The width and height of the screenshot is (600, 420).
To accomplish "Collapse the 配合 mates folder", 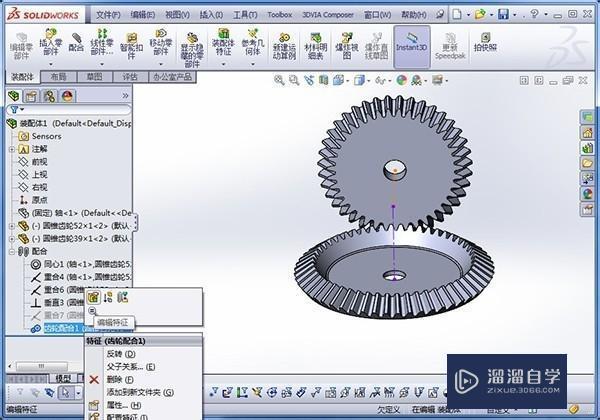I will point(12,252).
